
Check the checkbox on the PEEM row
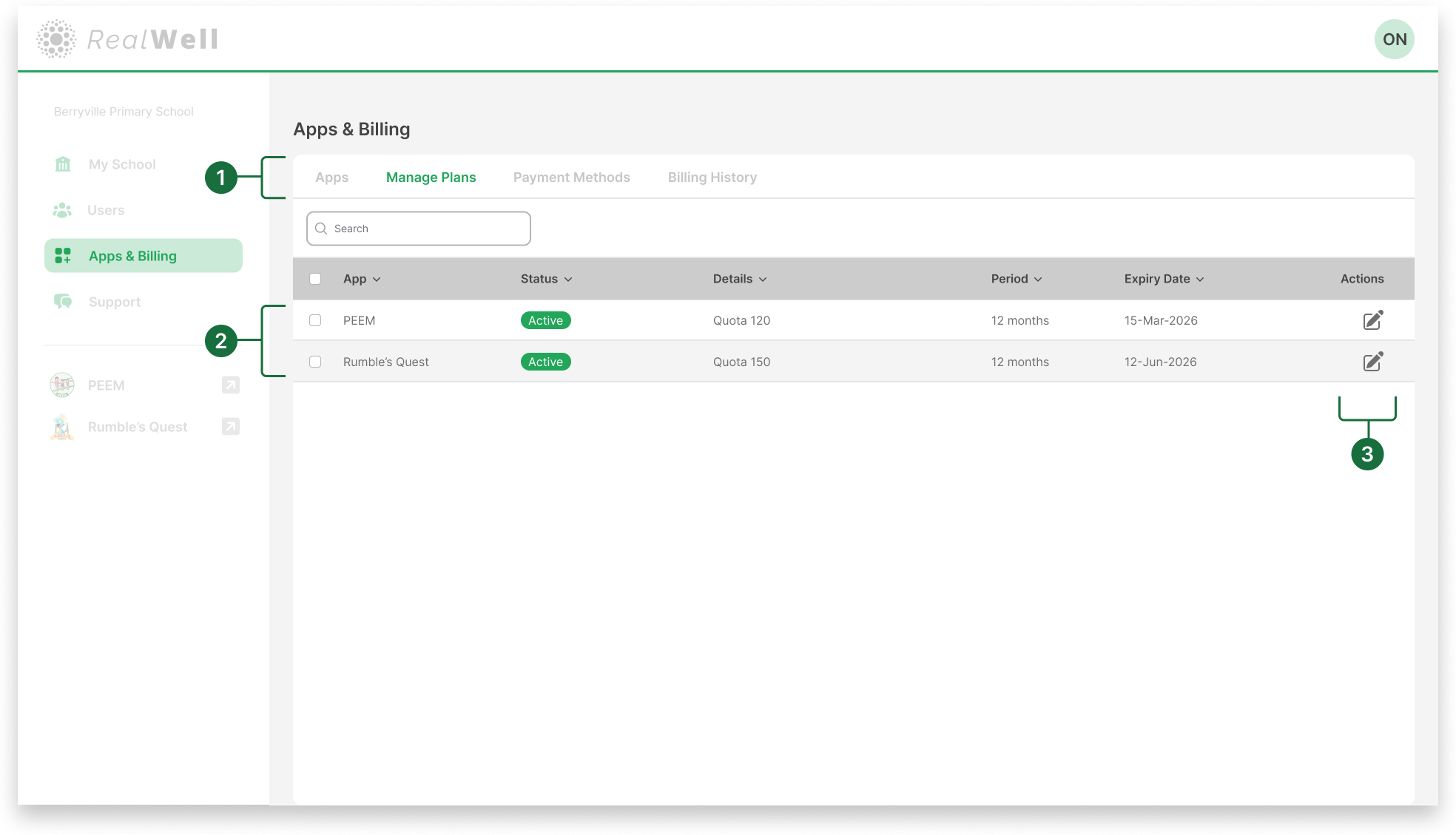315,320
